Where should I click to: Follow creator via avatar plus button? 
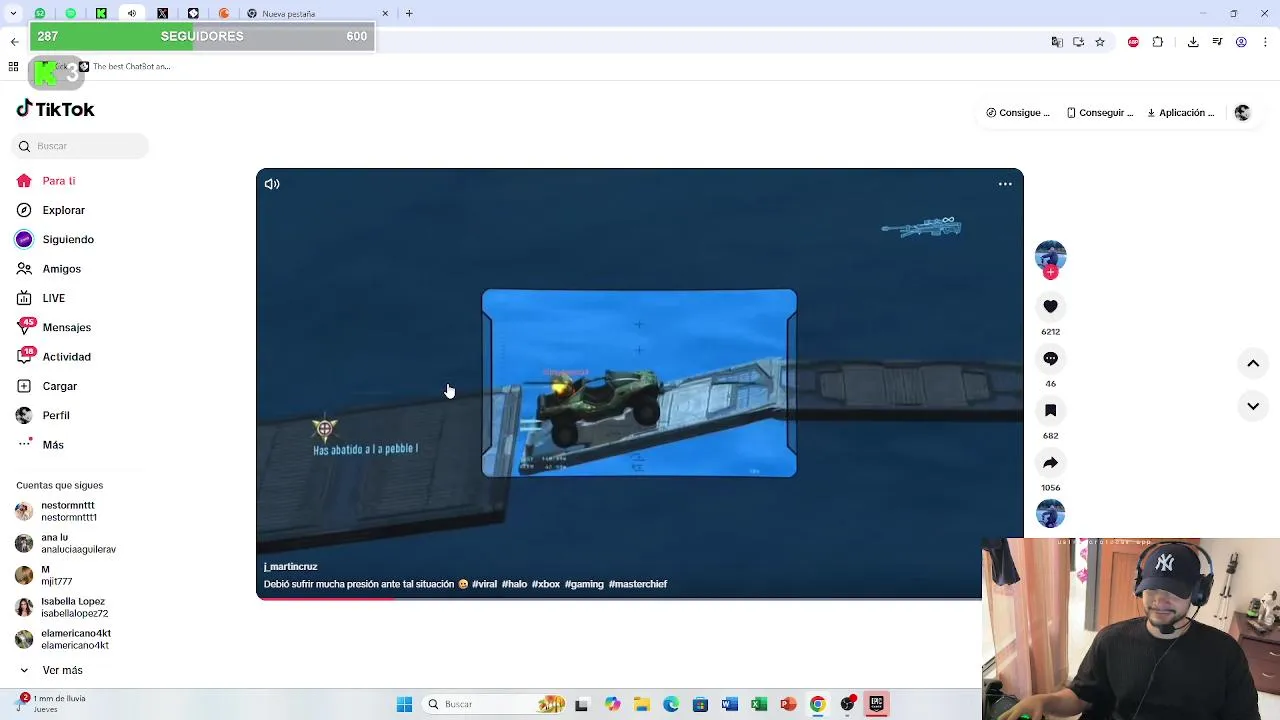(1050, 272)
